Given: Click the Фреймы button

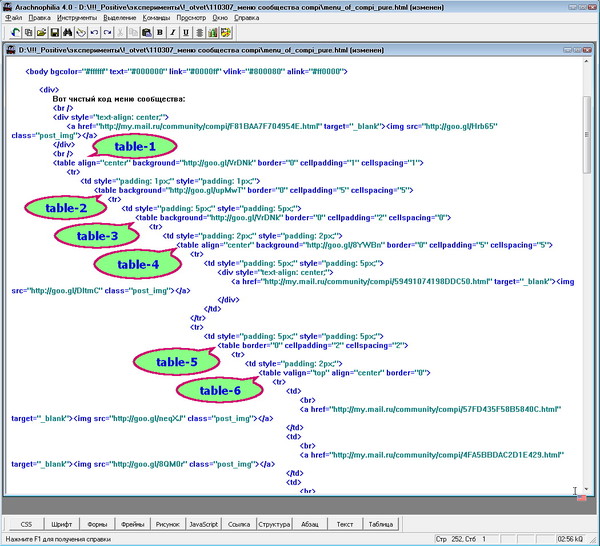Looking at the screenshot, I should click(132, 524).
